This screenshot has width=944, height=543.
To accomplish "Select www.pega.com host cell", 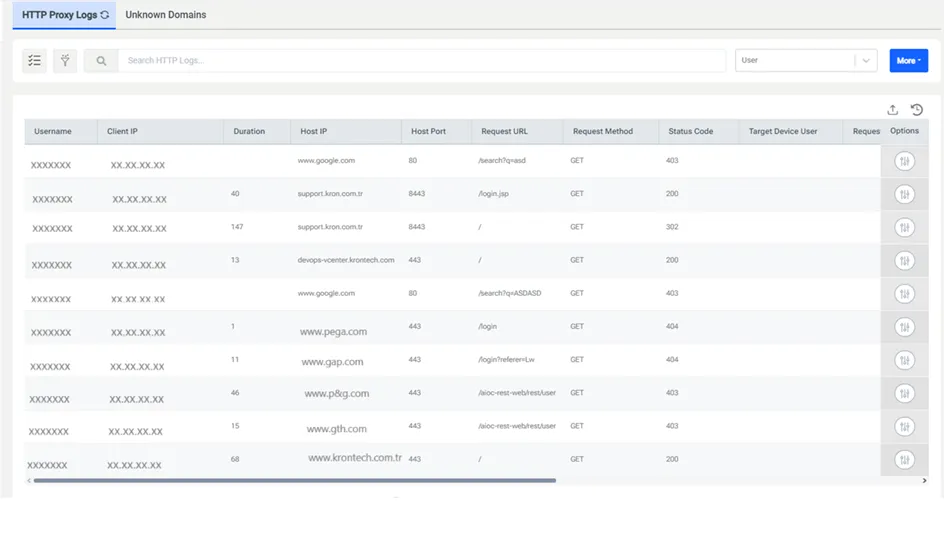I will (x=334, y=332).
